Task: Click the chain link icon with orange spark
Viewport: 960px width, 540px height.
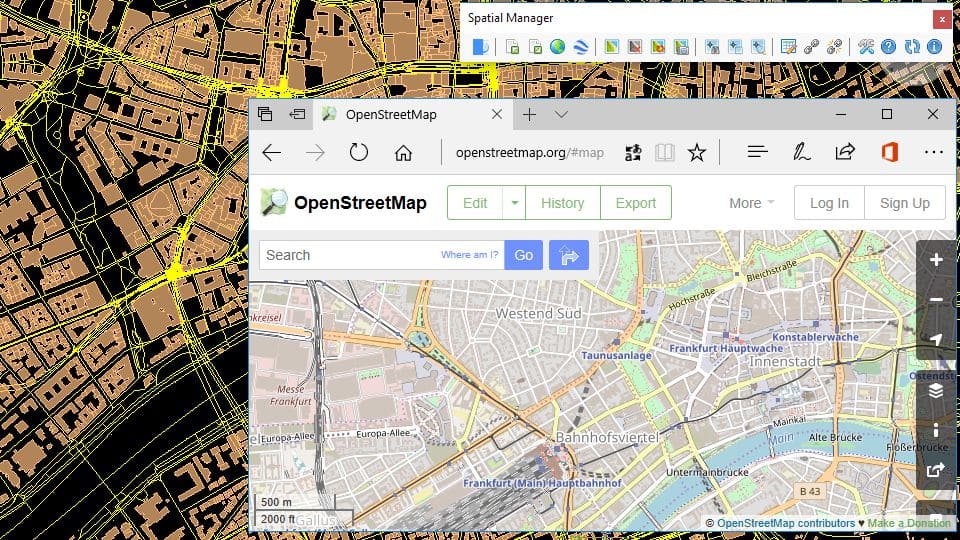Action: click(834, 47)
